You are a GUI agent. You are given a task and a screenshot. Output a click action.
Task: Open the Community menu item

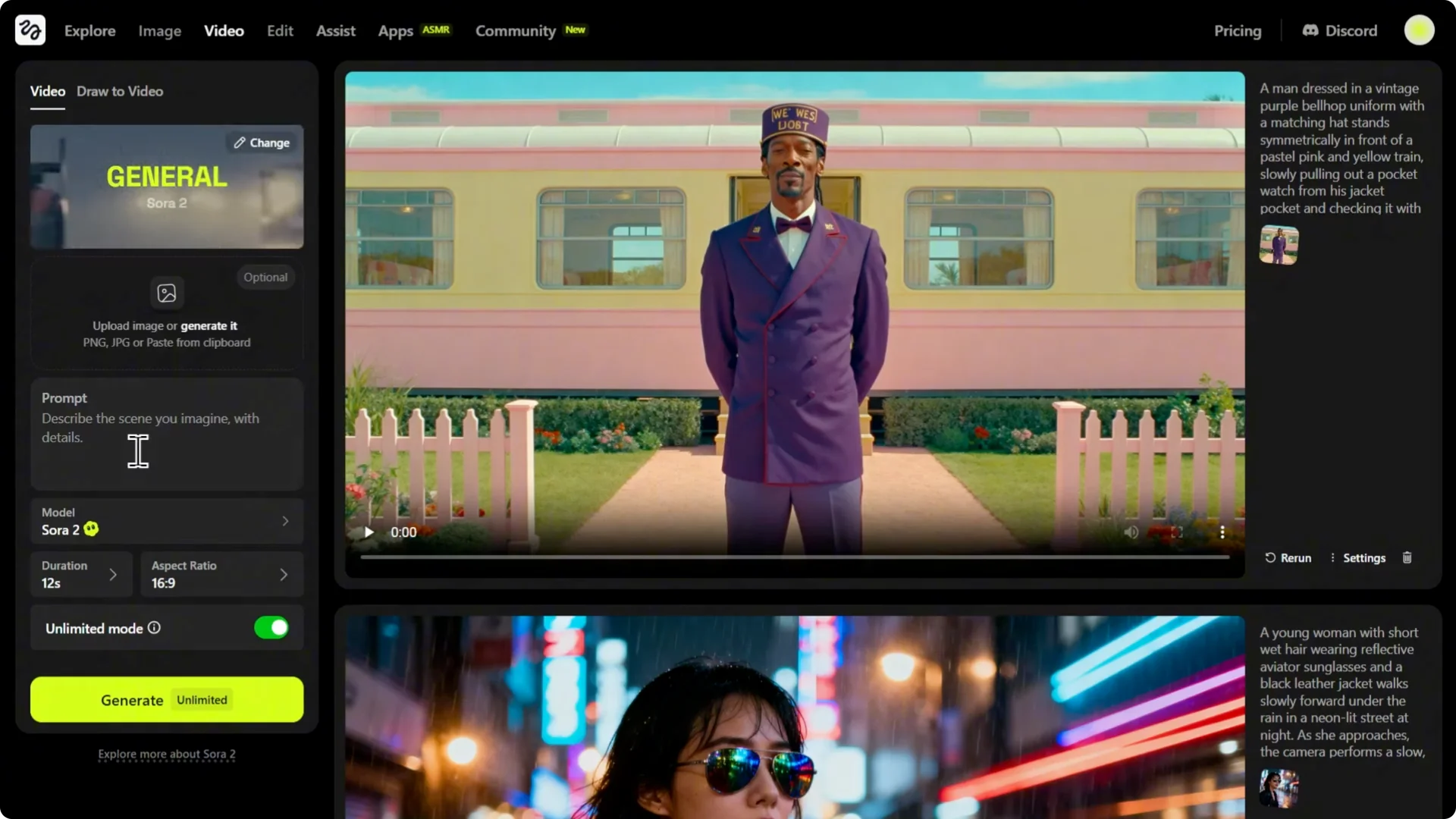[x=515, y=31]
